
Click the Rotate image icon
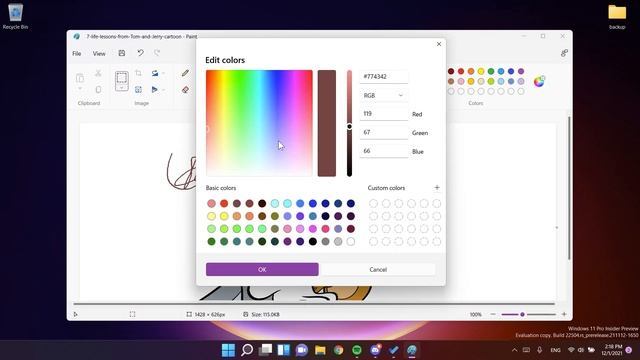click(x=155, y=73)
